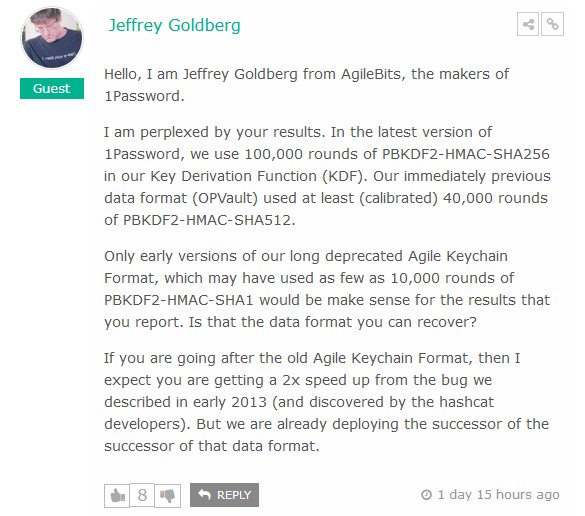The height and width of the screenshot is (516, 585).
Task: Downvote the comment with the thumbs-down icon
Action: point(168,495)
